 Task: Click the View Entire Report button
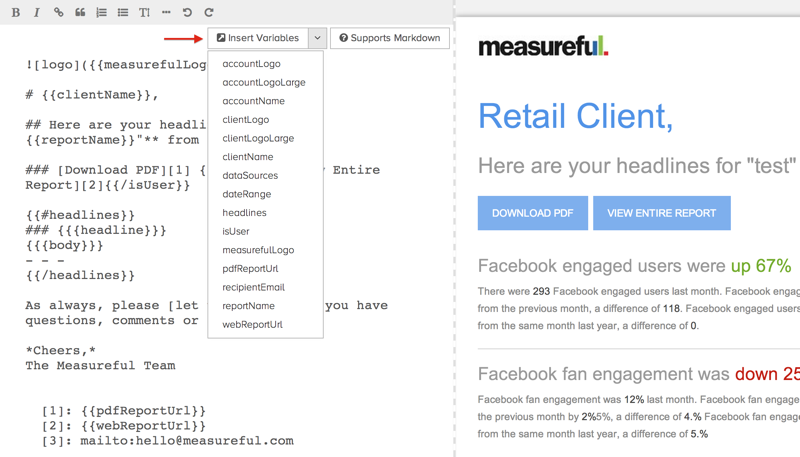661,213
